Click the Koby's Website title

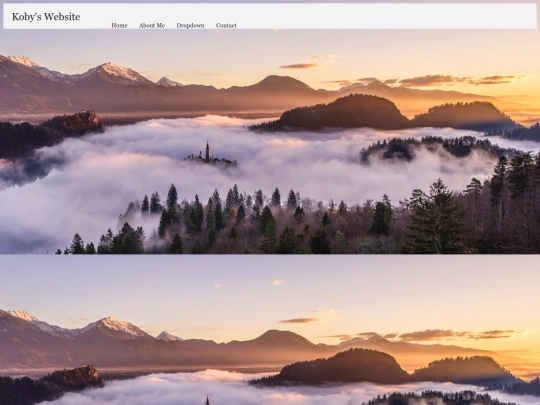(x=46, y=17)
